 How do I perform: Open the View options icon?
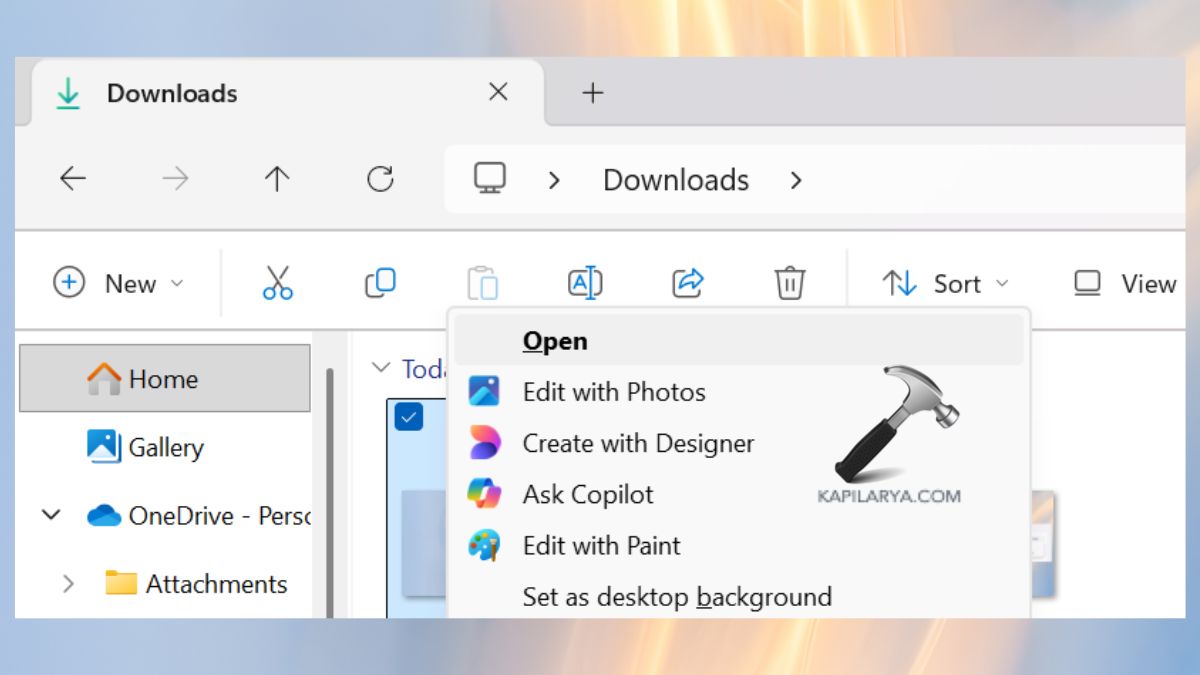click(1085, 283)
